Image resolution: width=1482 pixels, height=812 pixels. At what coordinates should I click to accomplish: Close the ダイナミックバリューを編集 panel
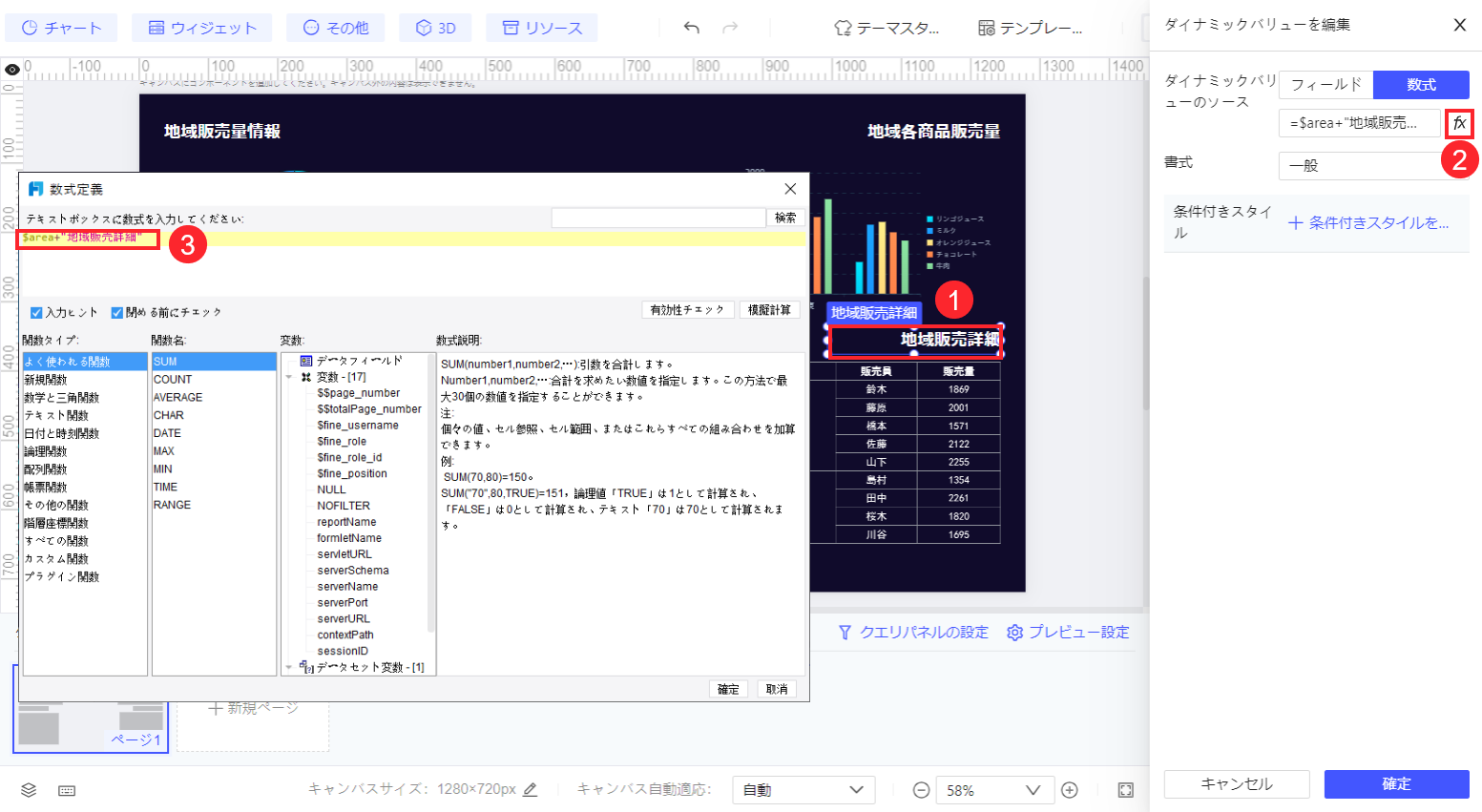click(1459, 25)
